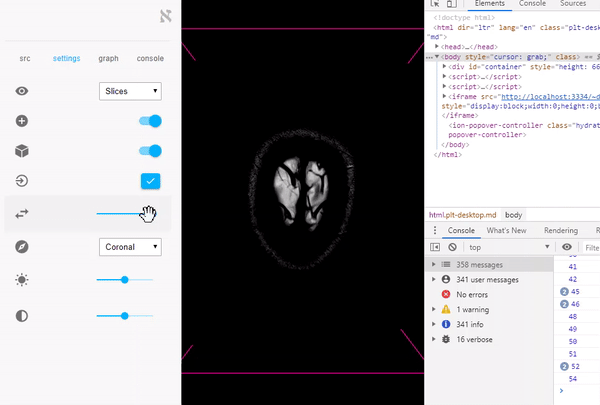This screenshot has height=405, width=600.
Task: Expand the 16 verbose group
Action: (x=434, y=339)
